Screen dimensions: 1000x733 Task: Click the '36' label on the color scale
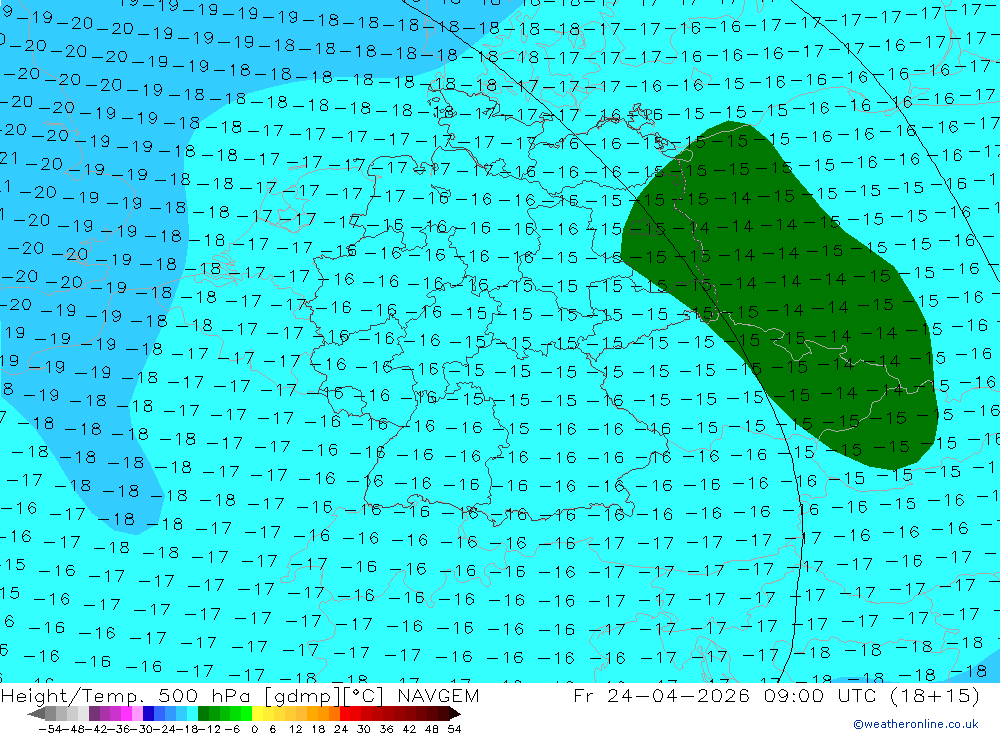386,729
